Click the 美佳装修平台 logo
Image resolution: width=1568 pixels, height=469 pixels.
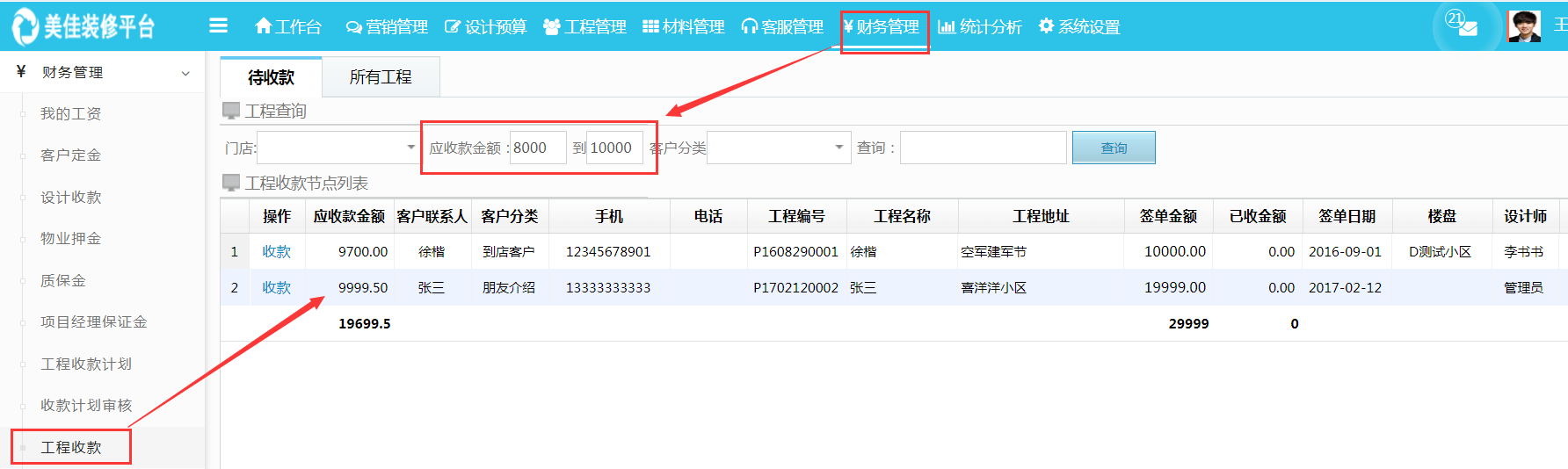coord(83,26)
